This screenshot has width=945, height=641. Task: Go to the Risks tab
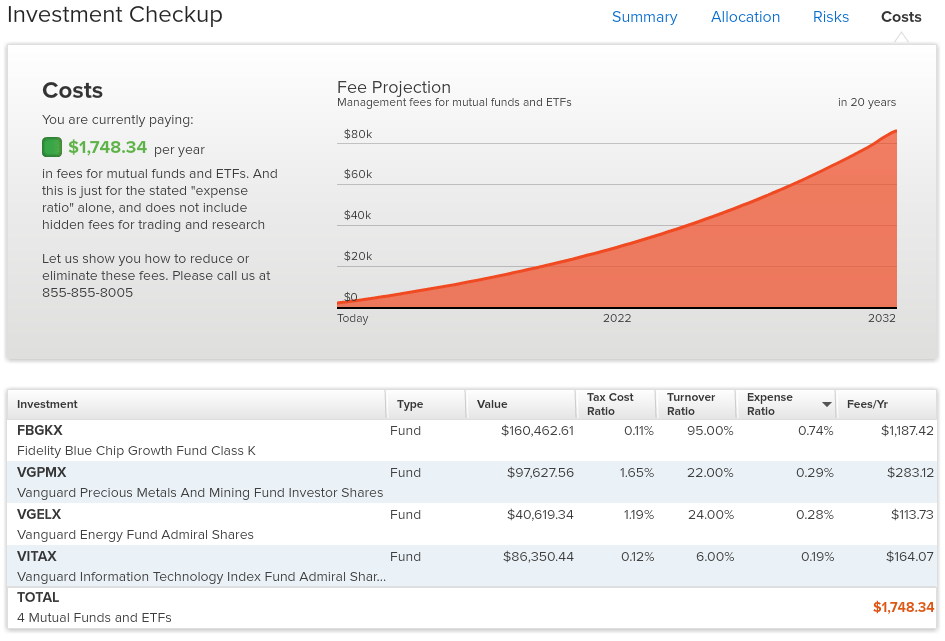pyautogui.click(x=830, y=17)
